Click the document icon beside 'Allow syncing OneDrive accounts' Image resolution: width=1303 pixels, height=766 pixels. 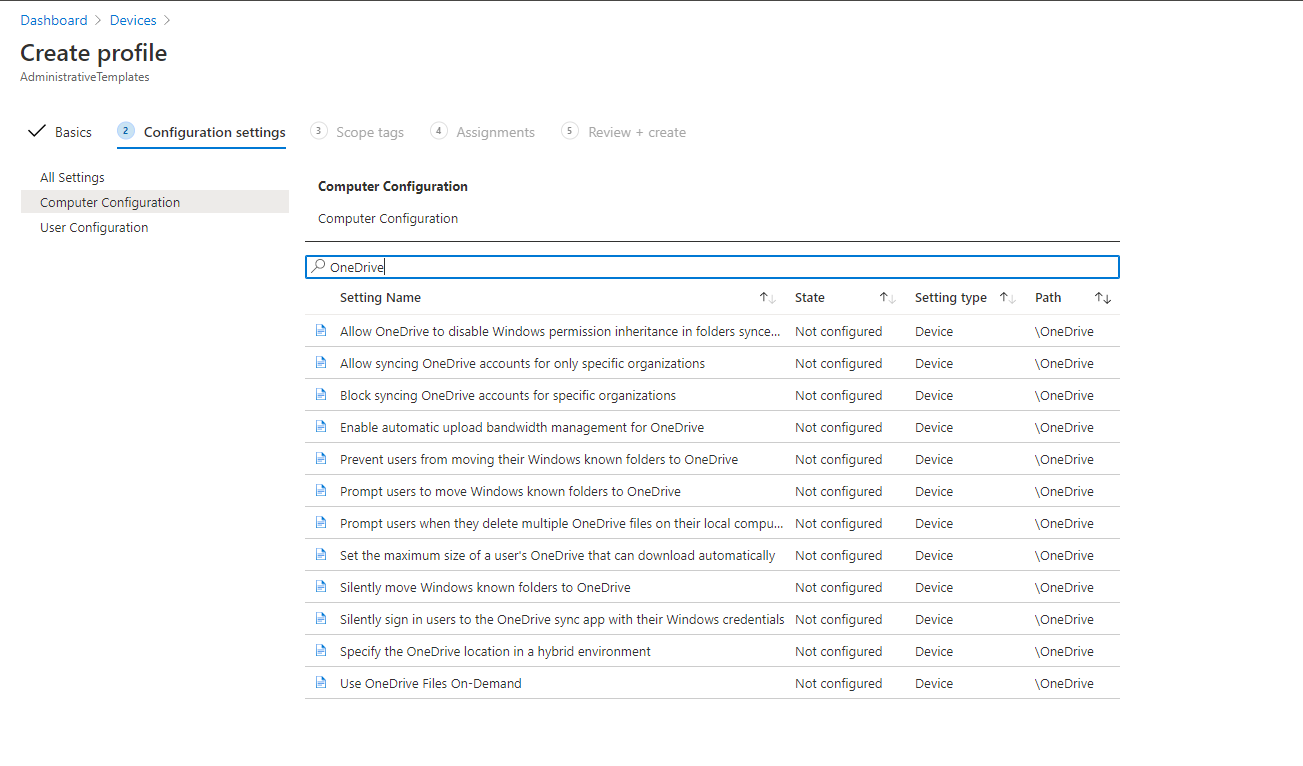(321, 362)
